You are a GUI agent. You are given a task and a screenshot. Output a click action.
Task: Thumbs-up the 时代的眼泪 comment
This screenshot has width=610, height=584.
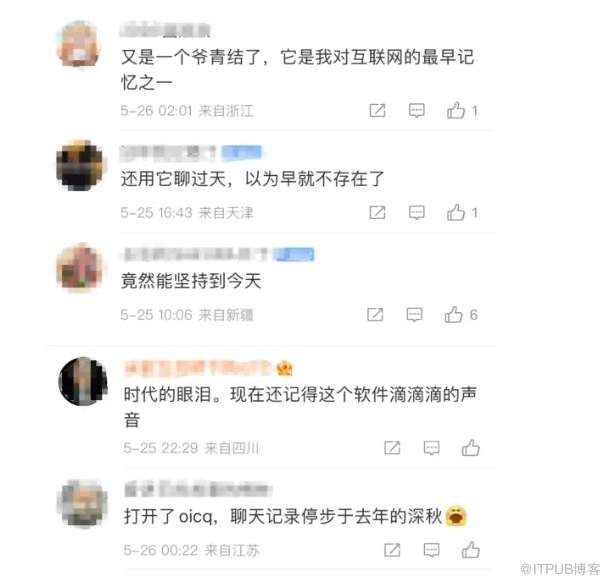471,448
